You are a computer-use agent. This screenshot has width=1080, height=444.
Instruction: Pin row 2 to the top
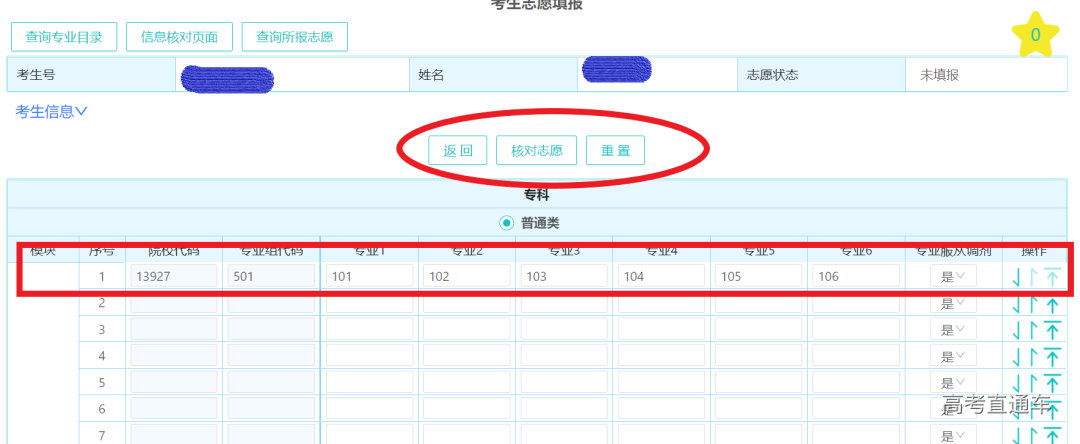[1052, 304]
